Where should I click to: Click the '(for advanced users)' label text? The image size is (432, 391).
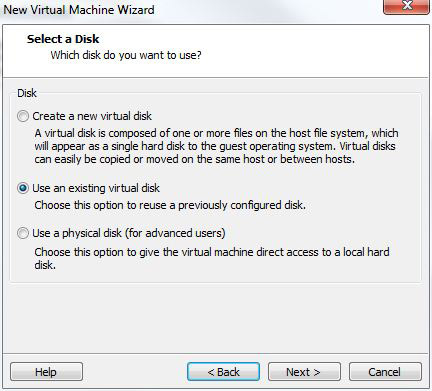coord(175,233)
